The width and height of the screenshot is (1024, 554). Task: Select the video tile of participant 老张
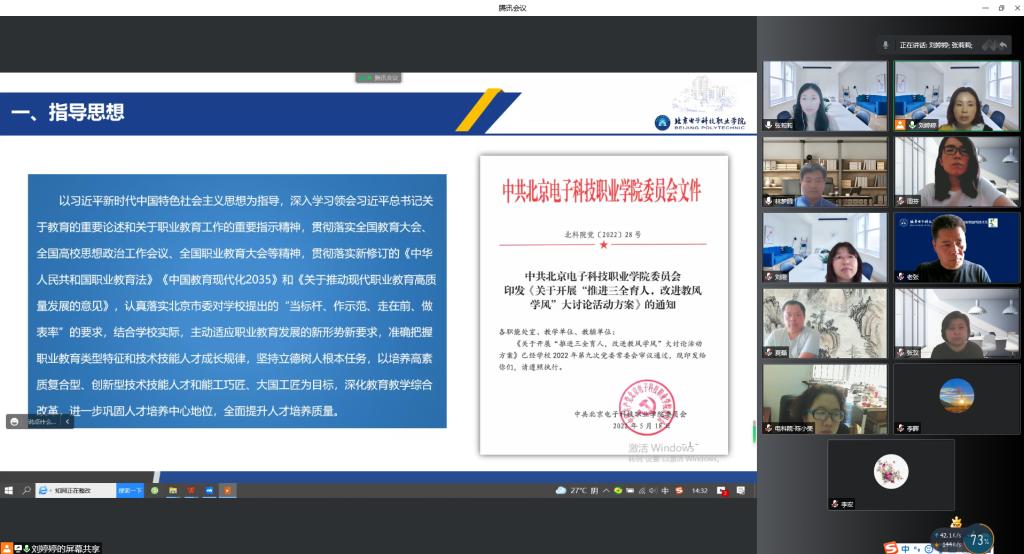click(x=956, y=247)
